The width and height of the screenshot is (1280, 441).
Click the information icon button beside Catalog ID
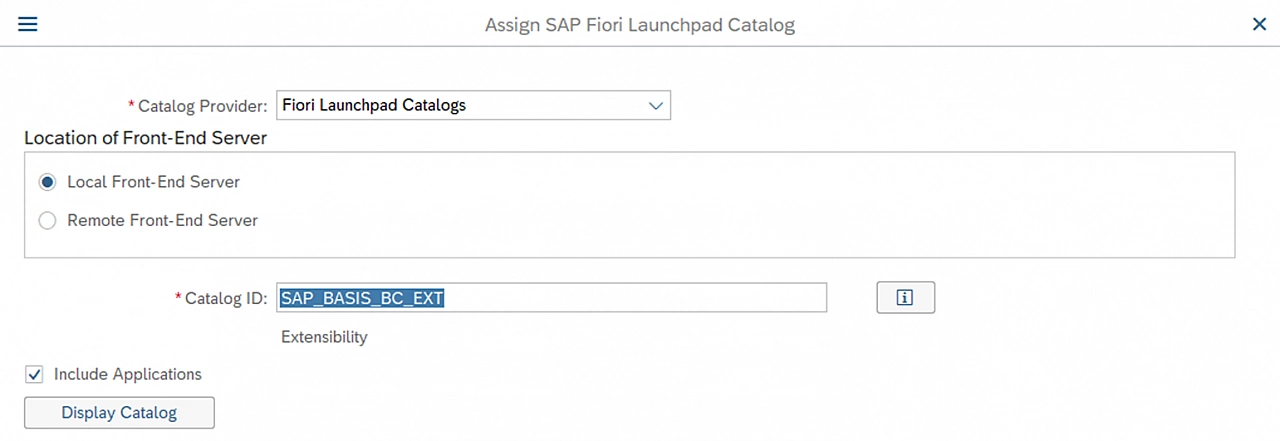[x=906, y=298]
